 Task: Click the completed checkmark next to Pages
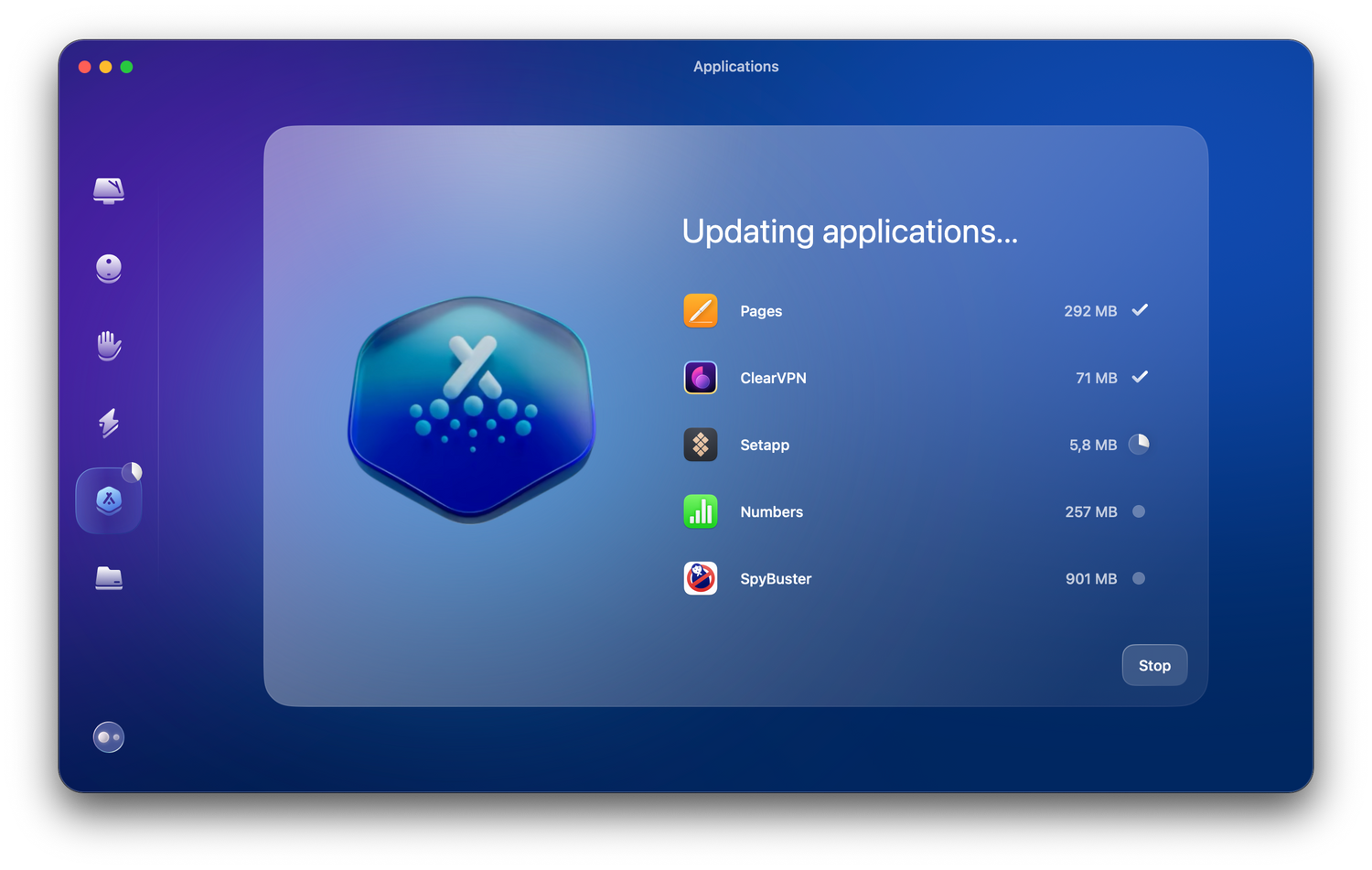click(x=1140, y=310)
